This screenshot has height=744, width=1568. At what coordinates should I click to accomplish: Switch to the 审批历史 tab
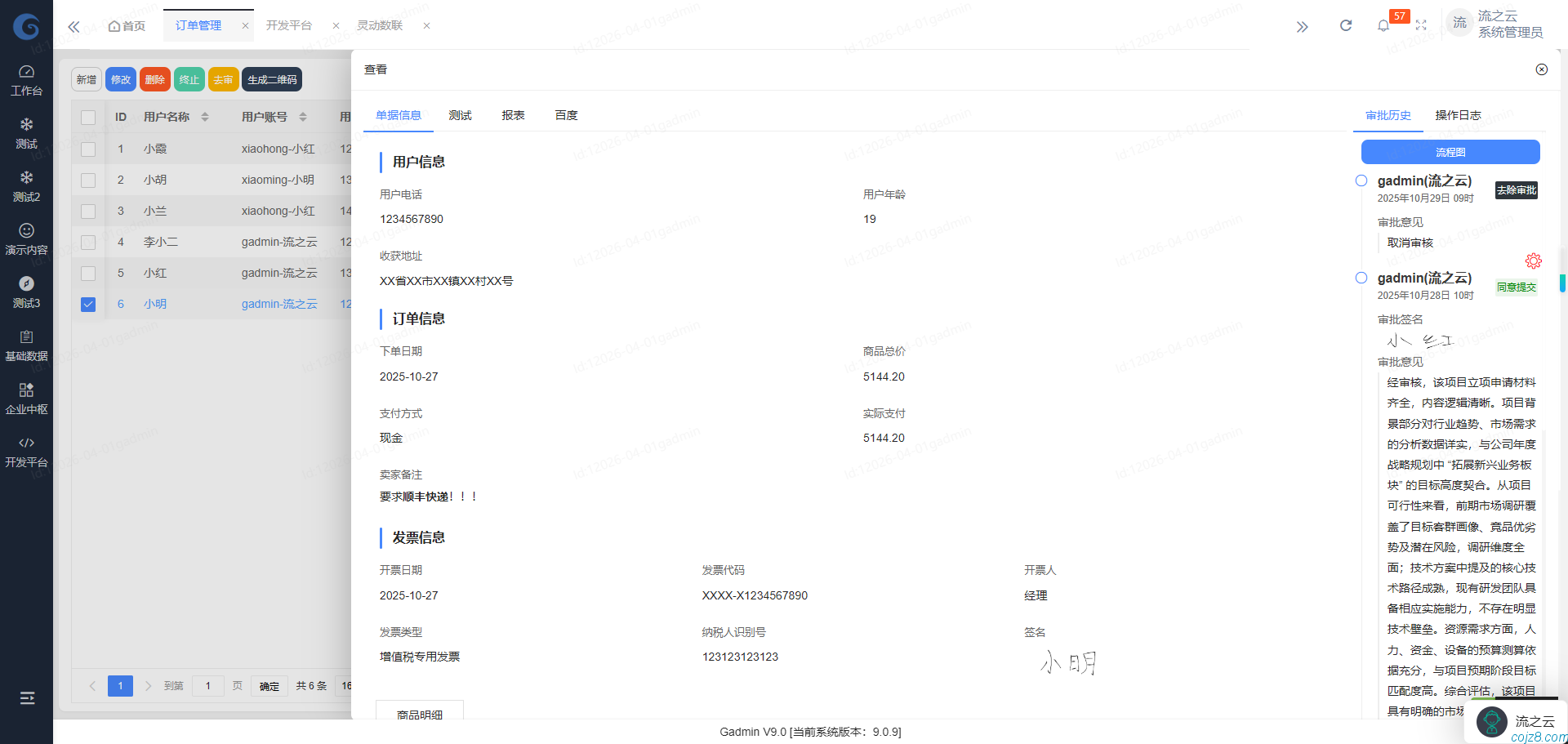(x=1387, y=115)
